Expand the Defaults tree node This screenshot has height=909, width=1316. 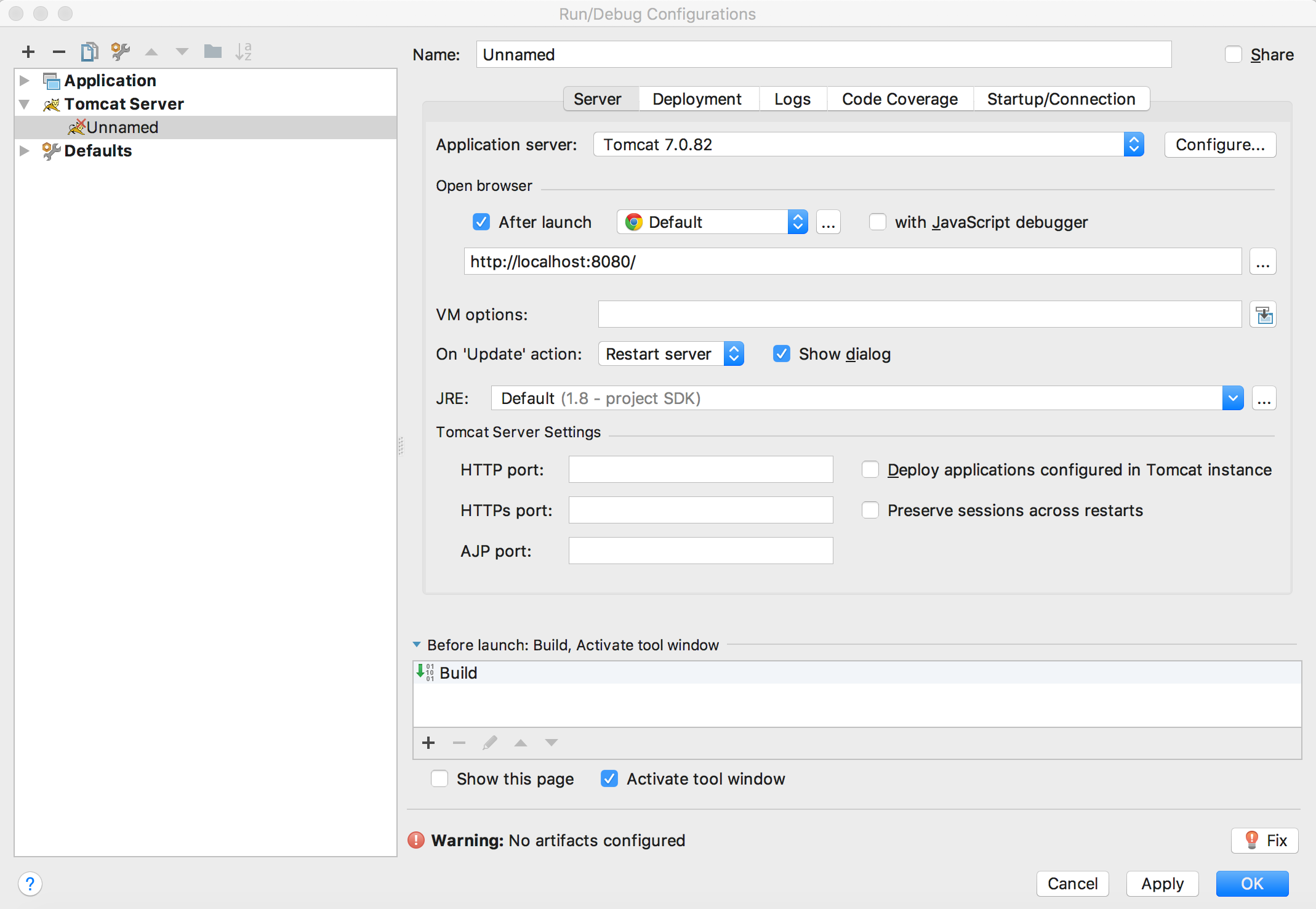25,151
